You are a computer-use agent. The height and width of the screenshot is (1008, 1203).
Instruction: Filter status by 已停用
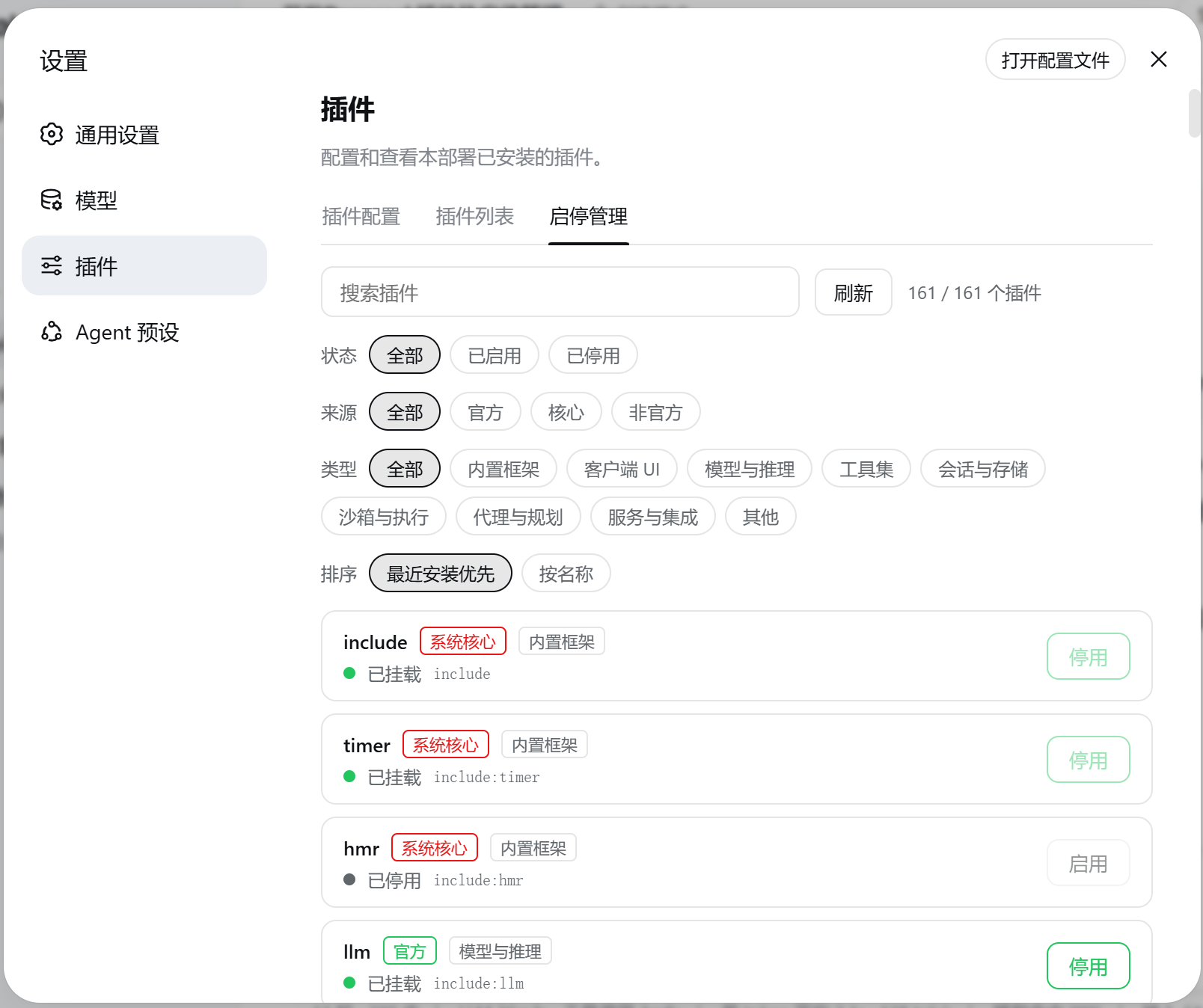pos(593,355)
